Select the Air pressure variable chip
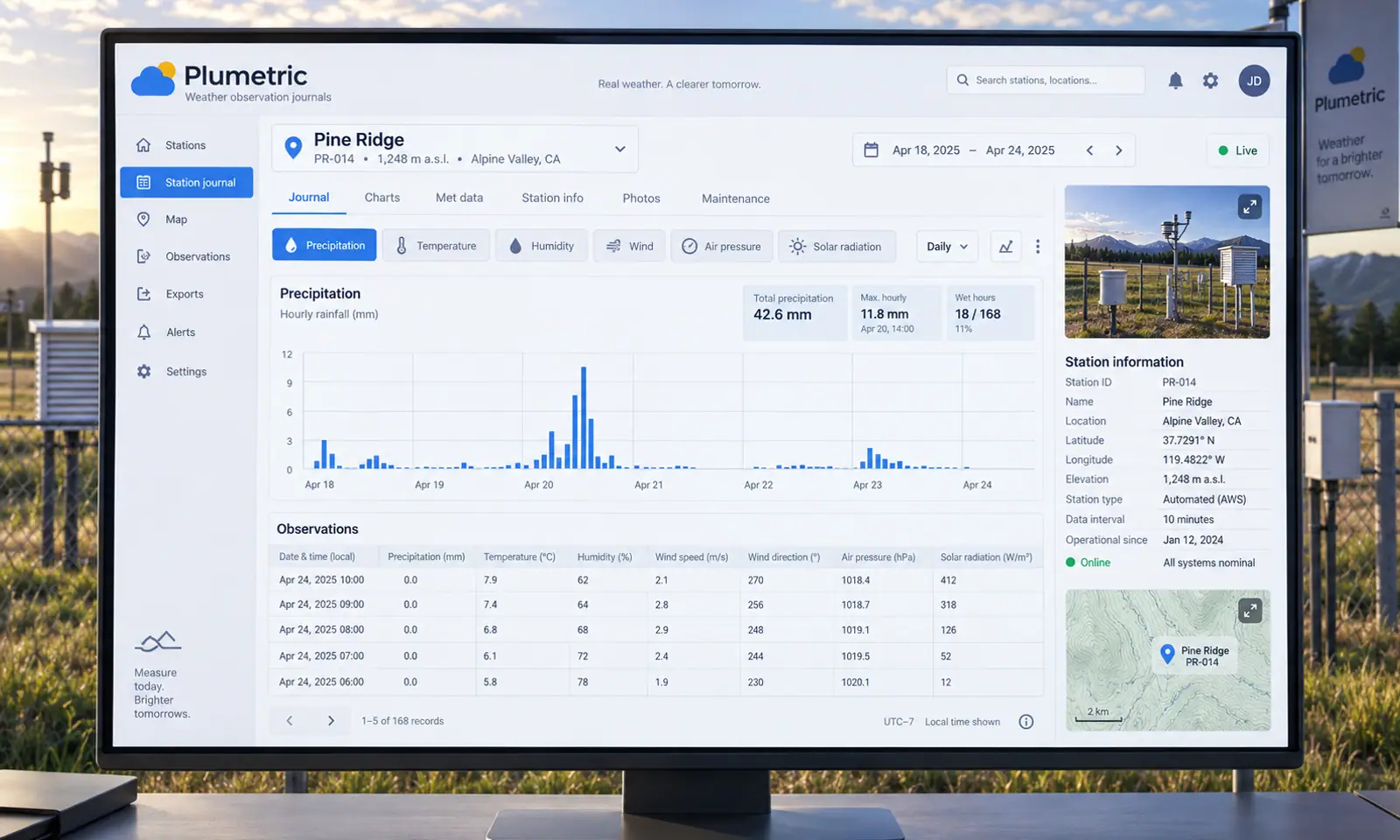This screenshot has height=840, width=1400. pos(722,246)
